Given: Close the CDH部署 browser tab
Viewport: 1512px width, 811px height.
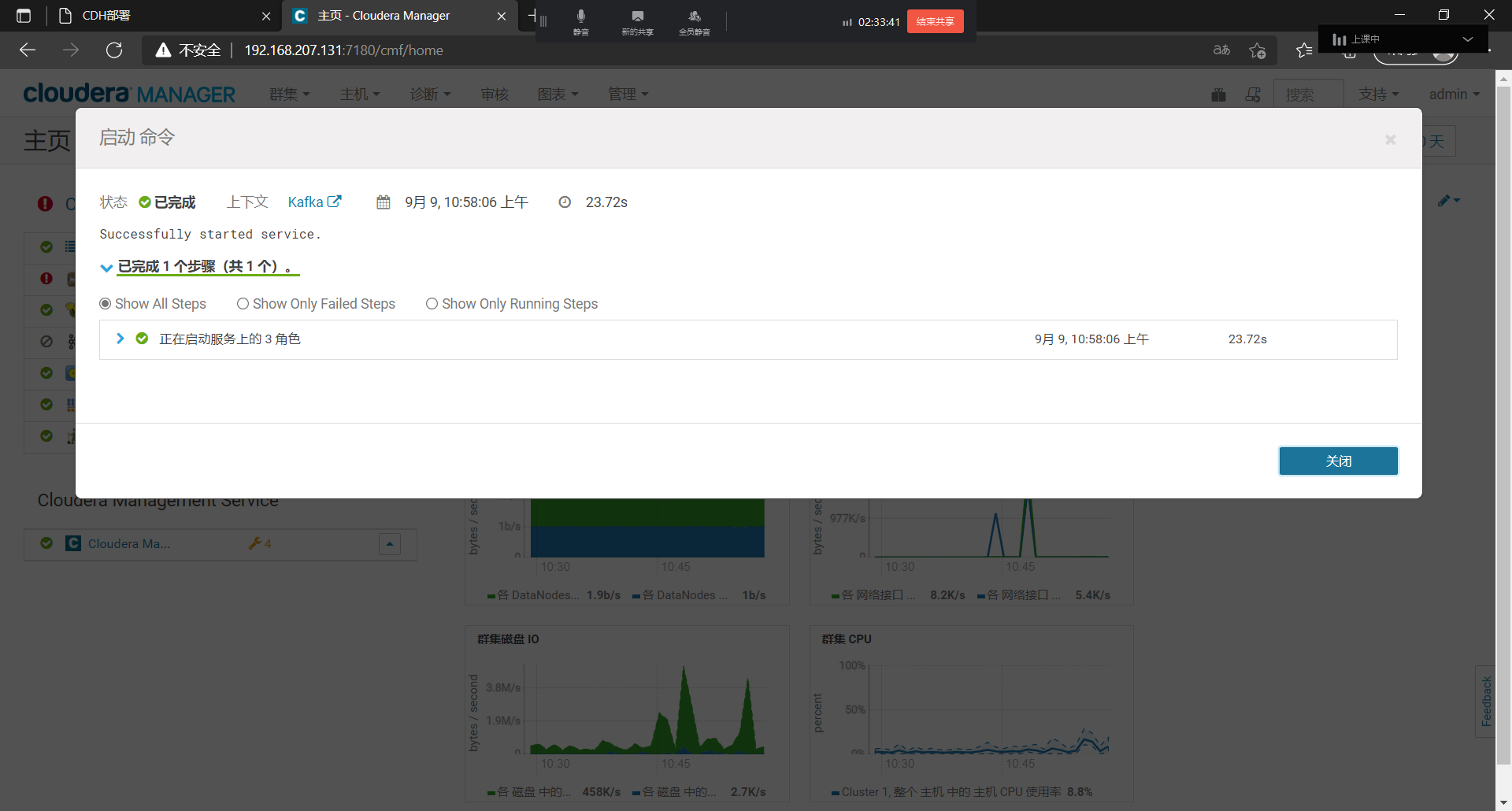Looking at the screenshot, I should pos(266,16).
